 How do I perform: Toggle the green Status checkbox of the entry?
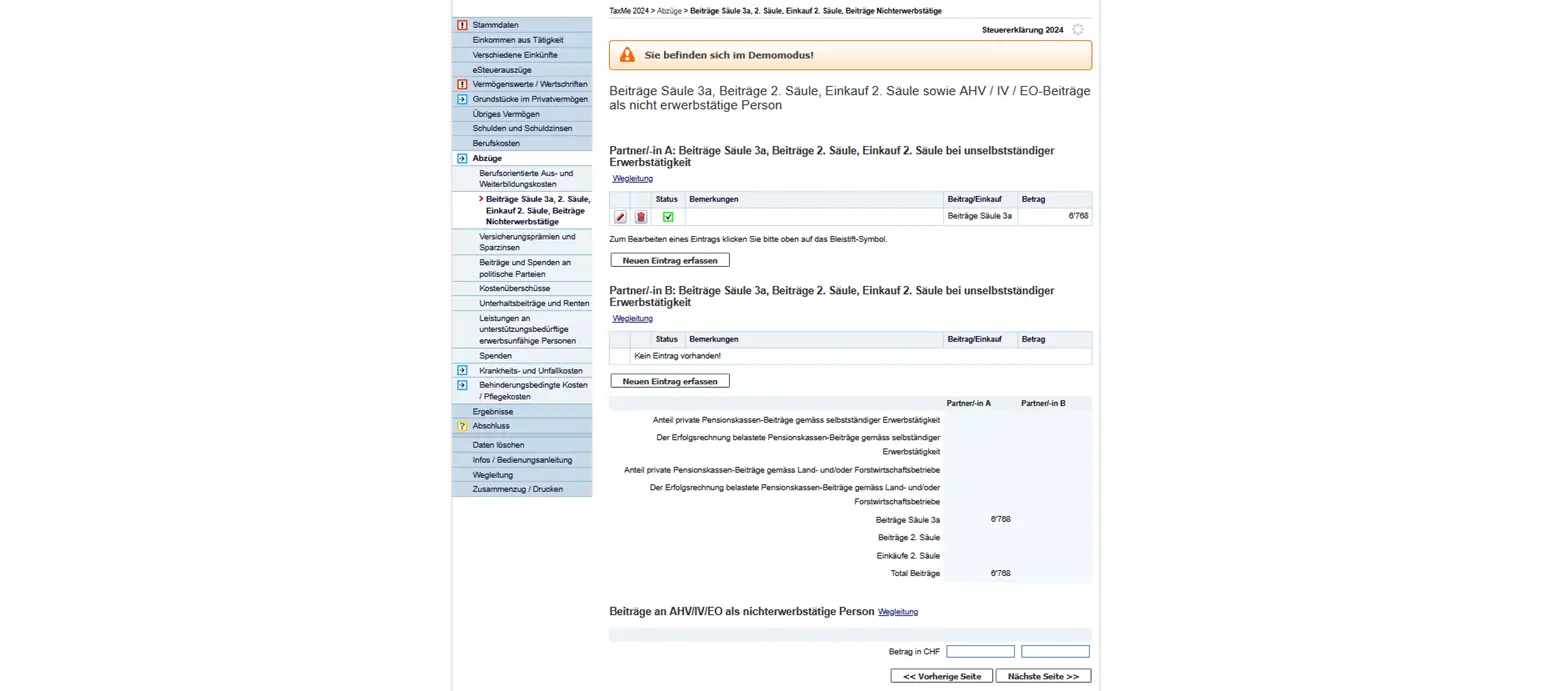[x=668, y=216]
